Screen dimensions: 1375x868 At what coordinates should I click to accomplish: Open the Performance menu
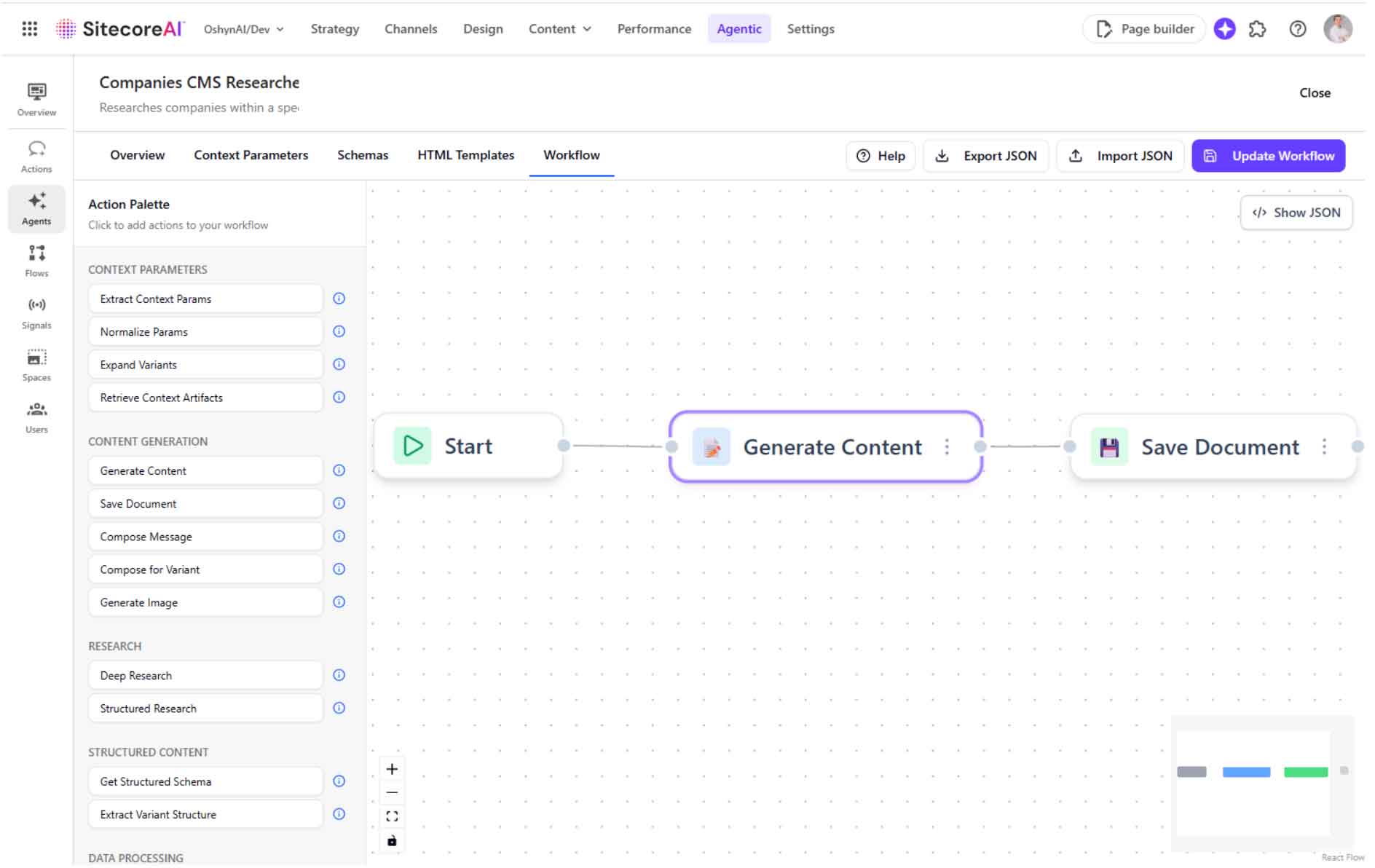pyautogui.click(x=656, y=29)
